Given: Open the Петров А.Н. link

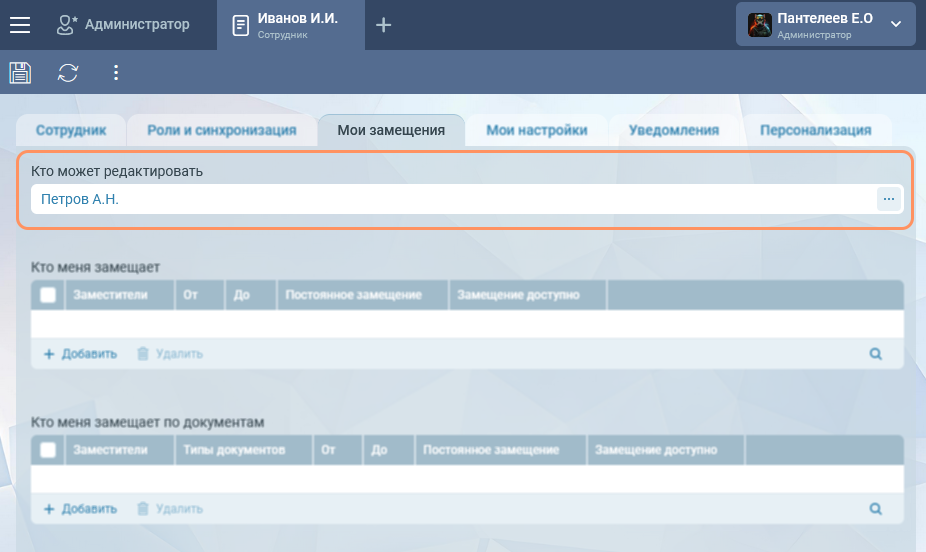Looking at the screenshot, I should [x=80, y=199].
